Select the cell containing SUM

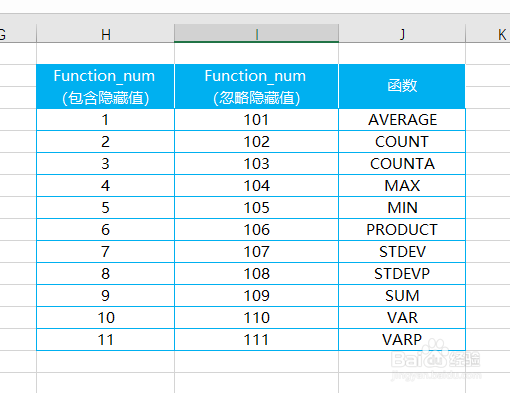coord(402,296)
